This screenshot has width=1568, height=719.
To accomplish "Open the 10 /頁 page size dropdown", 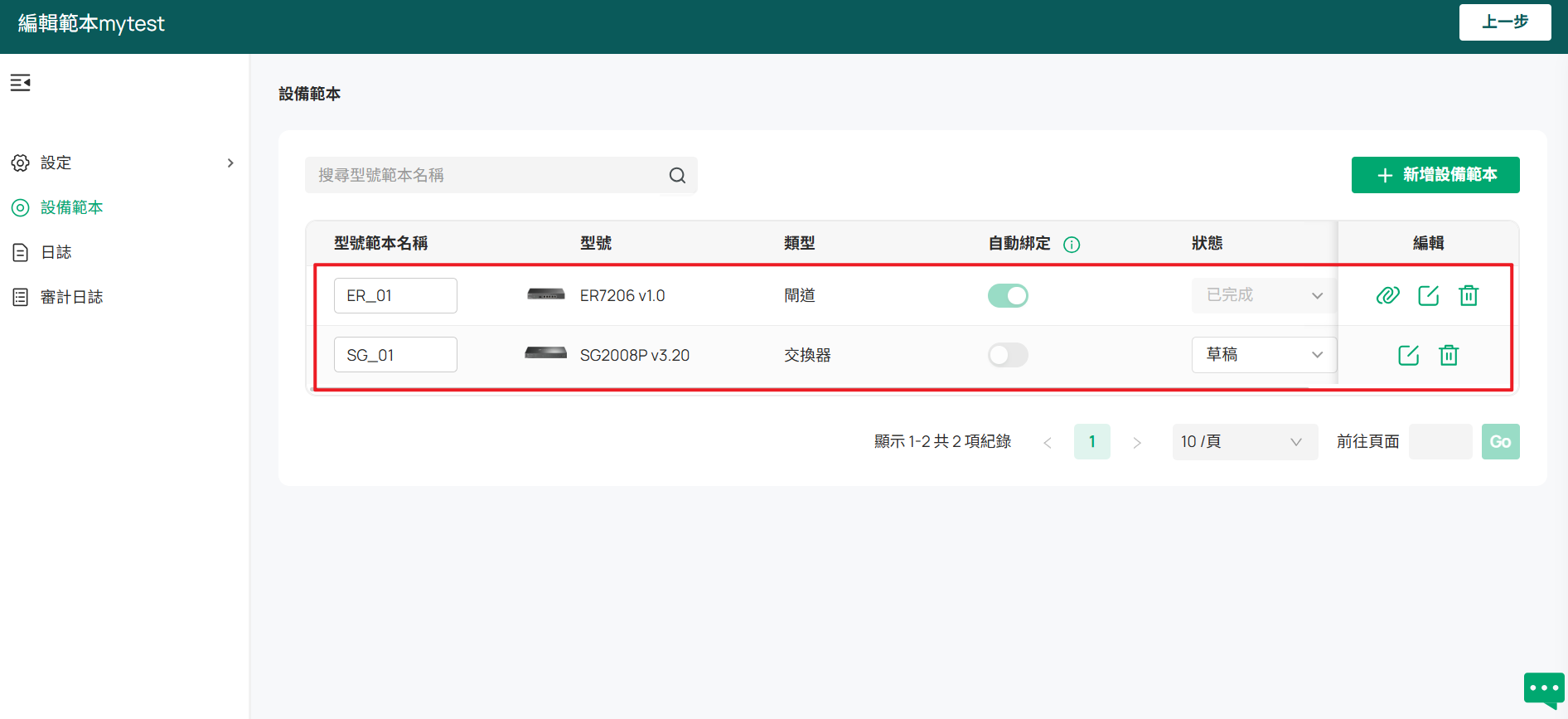I will [1245, 442].
